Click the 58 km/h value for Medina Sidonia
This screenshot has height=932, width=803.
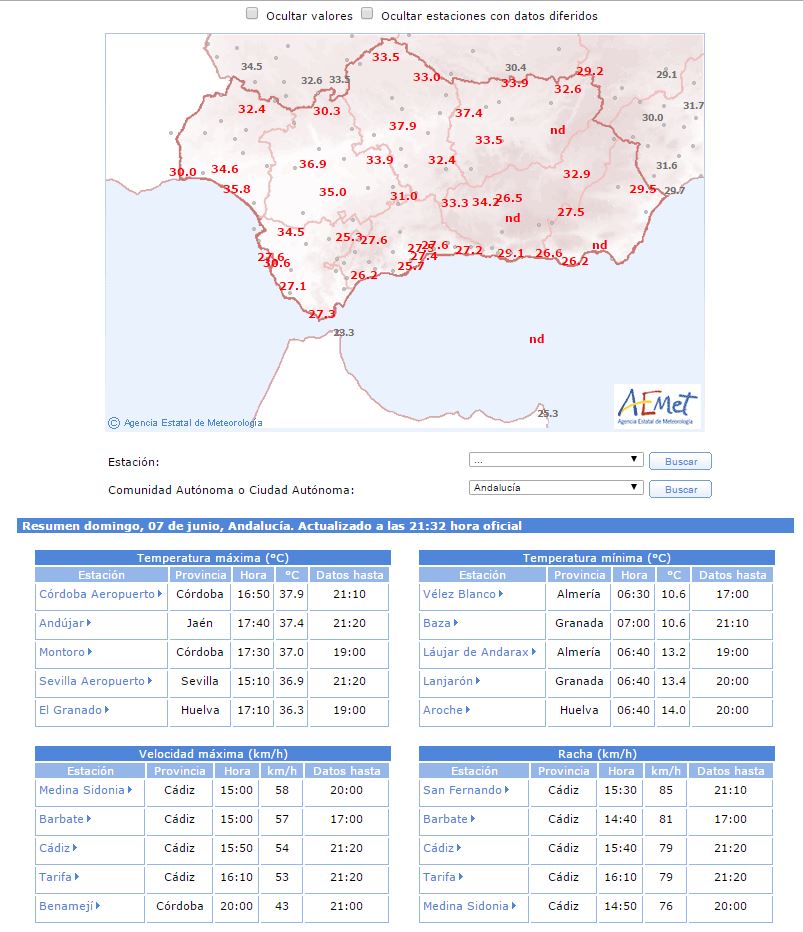(x=282, y=790)
